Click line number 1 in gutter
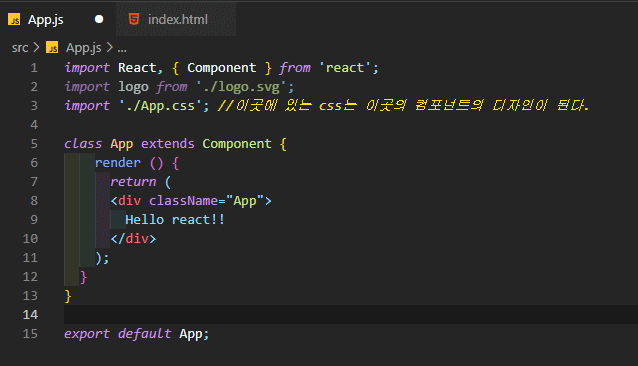 [34, 68]
